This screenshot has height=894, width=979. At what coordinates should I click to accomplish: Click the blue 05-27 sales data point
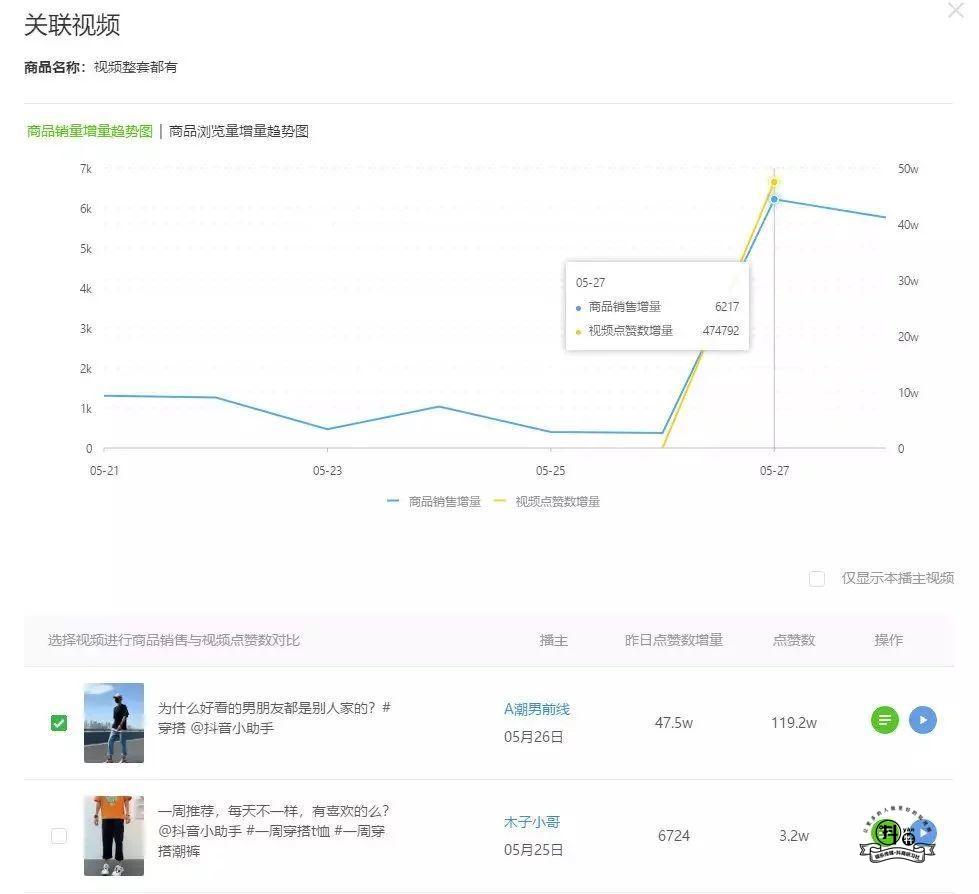(x=774, y=199)
